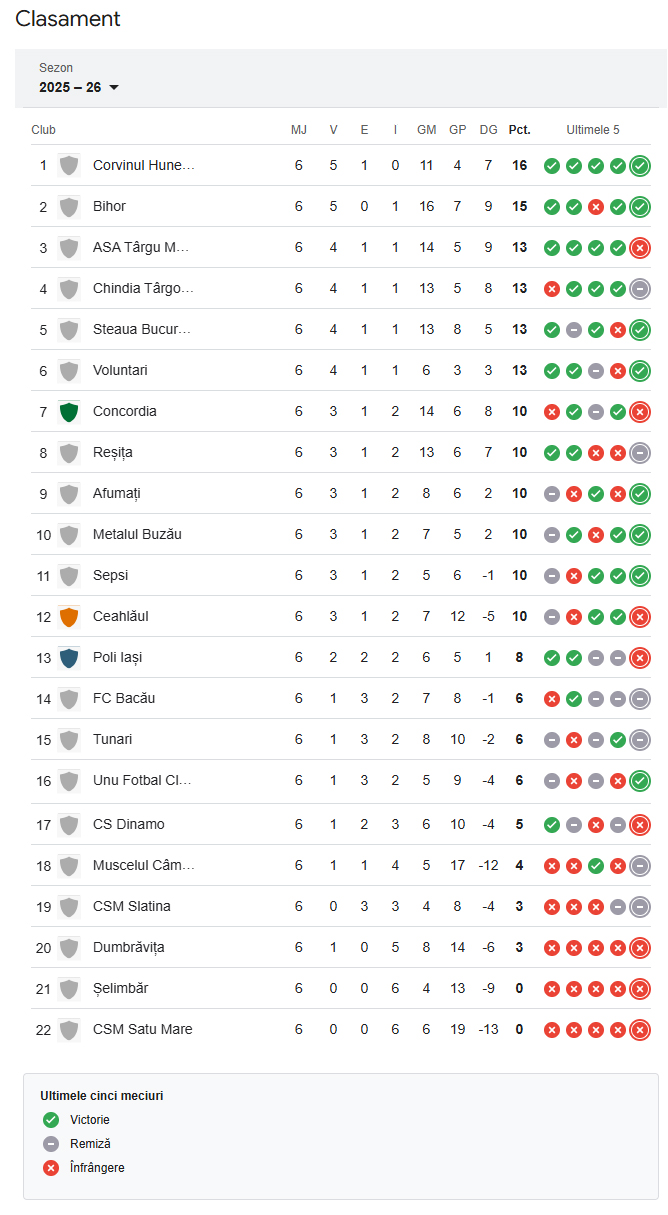Screen dimensions: 668x1215
Task: Open the Voluntari team link
Action: 120,371
